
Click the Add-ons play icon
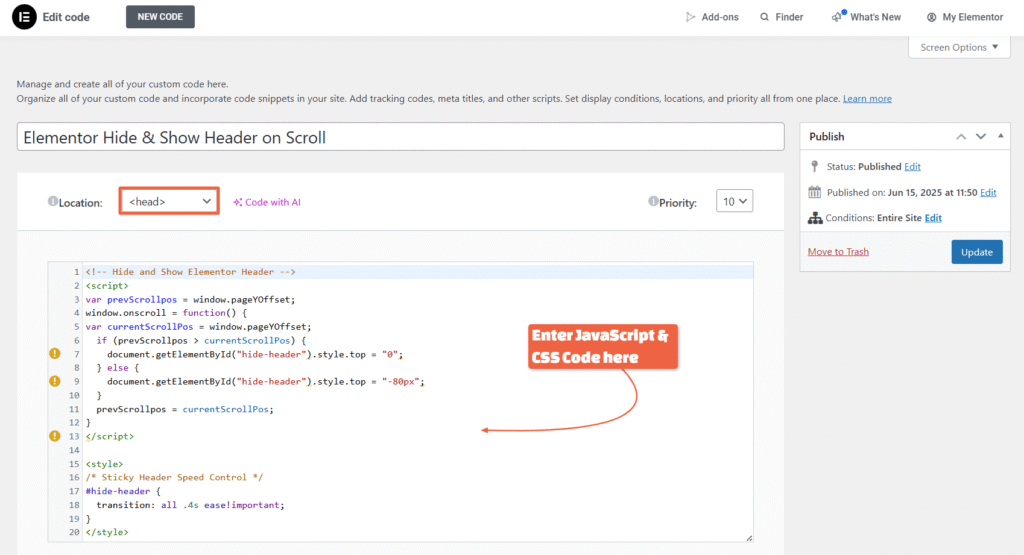(690, 17)
